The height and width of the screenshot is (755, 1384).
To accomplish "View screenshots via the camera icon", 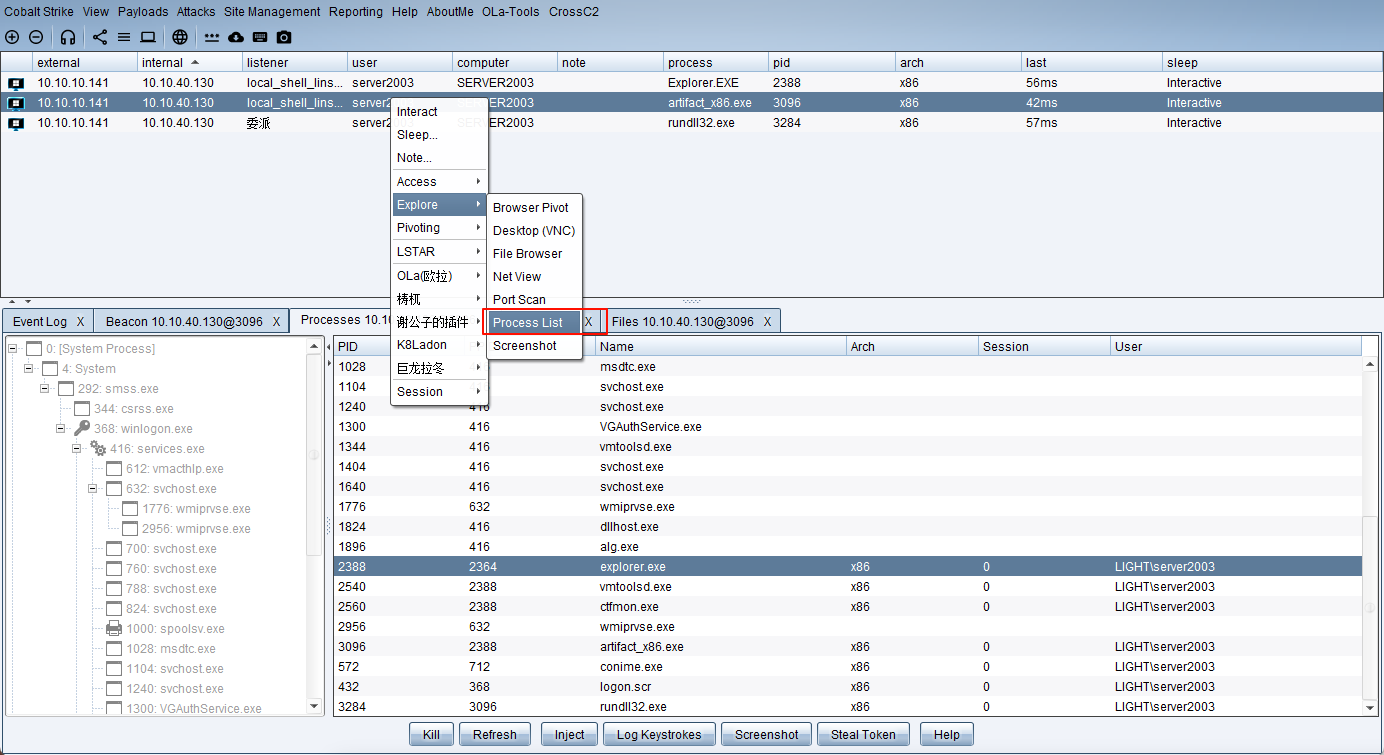I will click(284, 37).
